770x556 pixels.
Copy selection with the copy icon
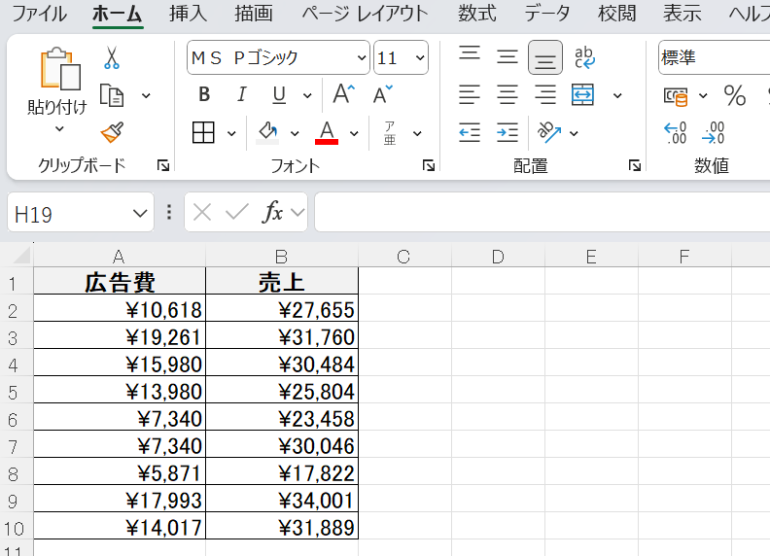point(111,95)
